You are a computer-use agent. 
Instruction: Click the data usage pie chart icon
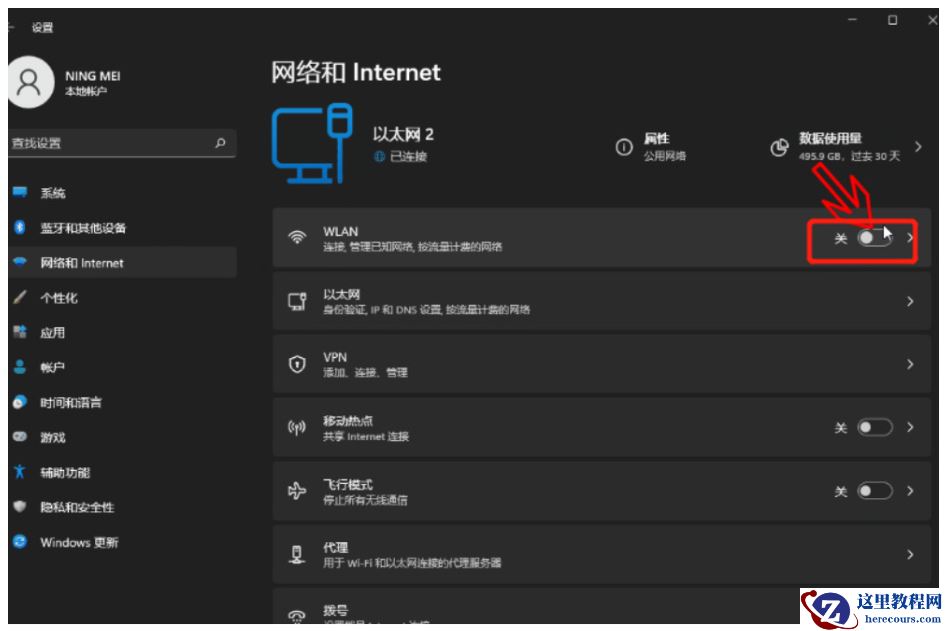[780, 145]
